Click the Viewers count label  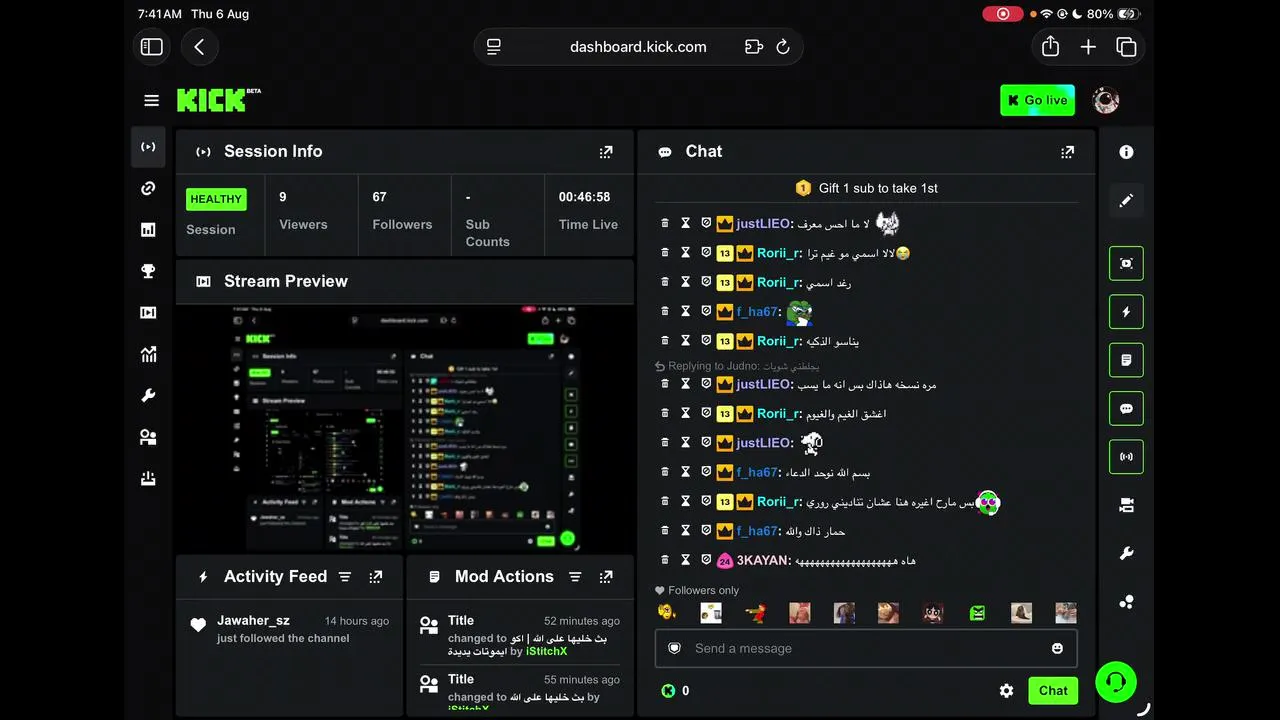tap(303, 225)
